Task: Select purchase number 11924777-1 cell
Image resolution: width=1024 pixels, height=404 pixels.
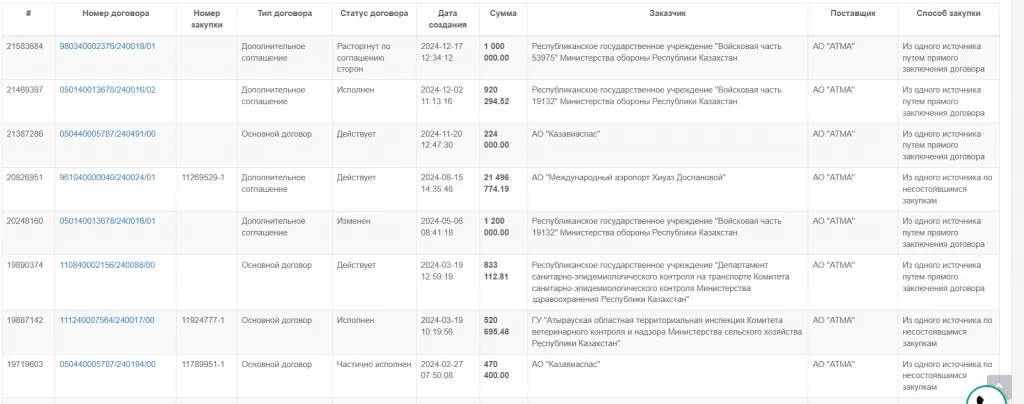Action: (203, 320)
